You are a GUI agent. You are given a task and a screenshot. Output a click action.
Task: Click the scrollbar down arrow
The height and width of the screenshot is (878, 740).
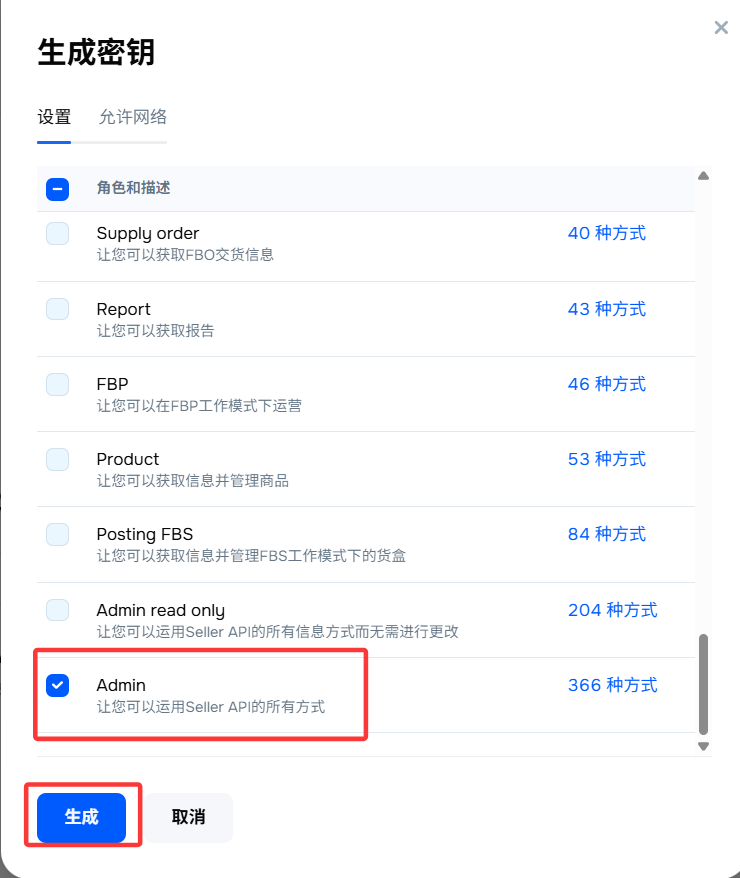tap(704, 746)
